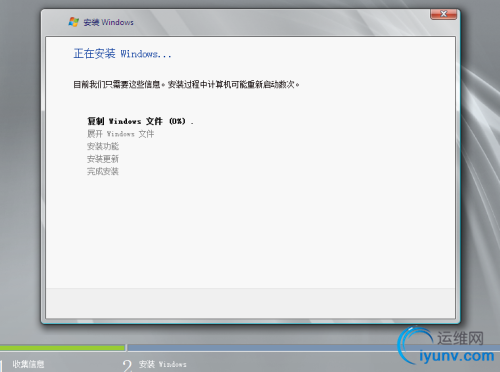The height and width of the screenshot is (372, 500).
Task: Click the 安装 Windows stage label at bottom
Action: (x=163, y=364)
